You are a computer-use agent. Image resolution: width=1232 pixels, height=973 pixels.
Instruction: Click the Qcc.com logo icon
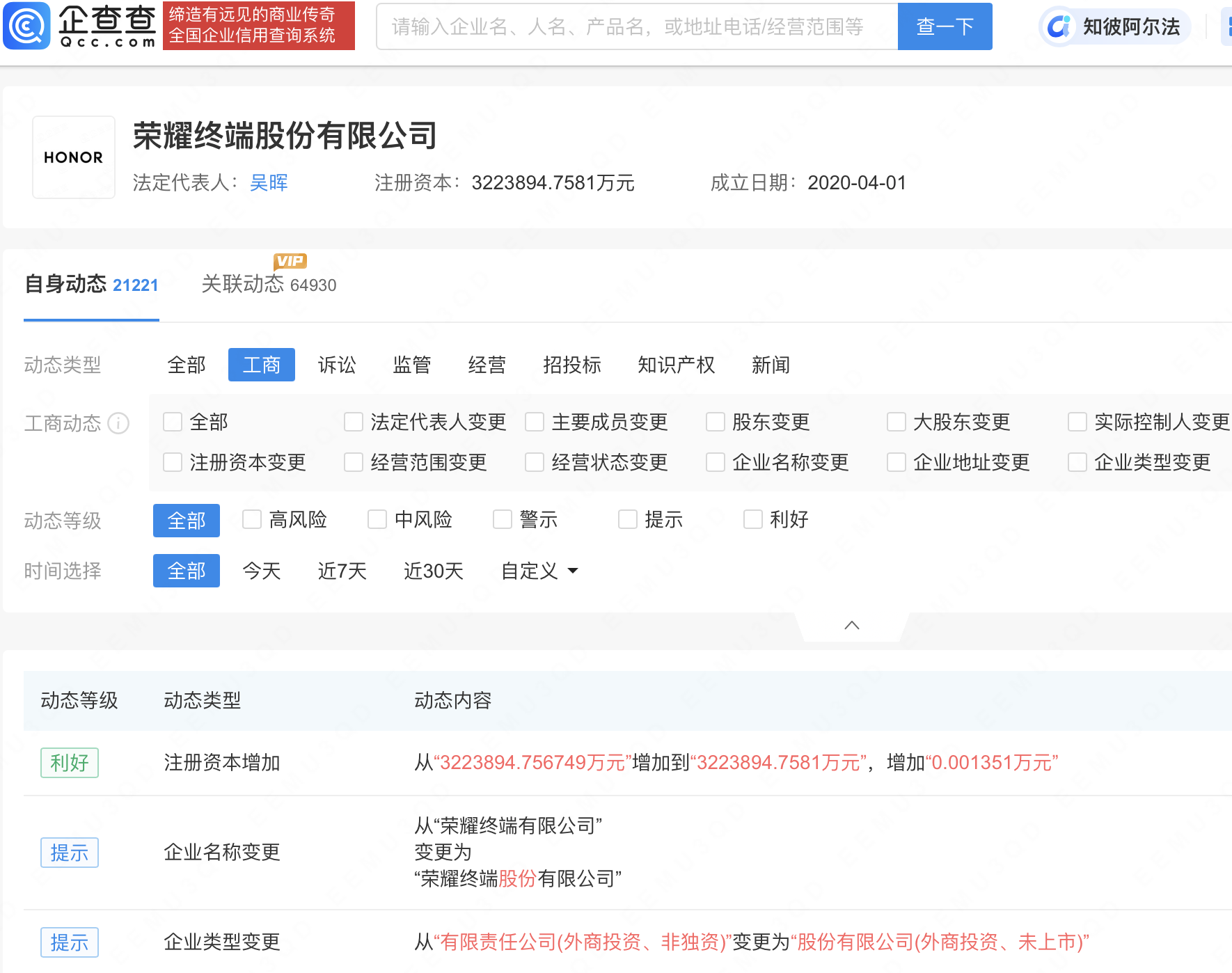click(x=26, y=26)
